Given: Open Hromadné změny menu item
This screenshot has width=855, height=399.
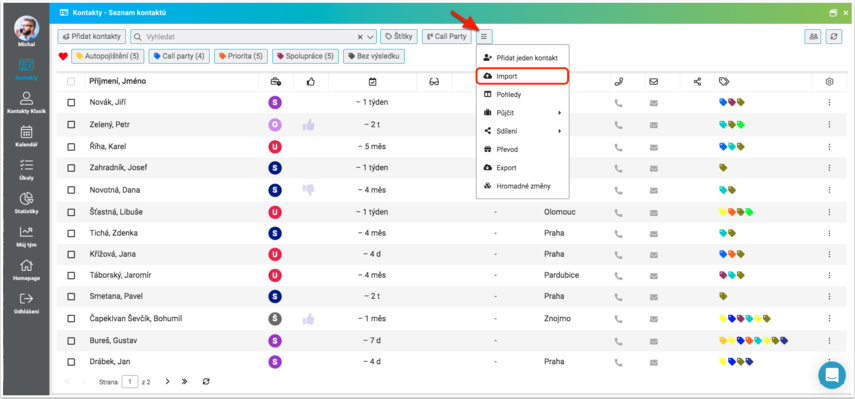Looking at the screenshot, I should 522,186.
